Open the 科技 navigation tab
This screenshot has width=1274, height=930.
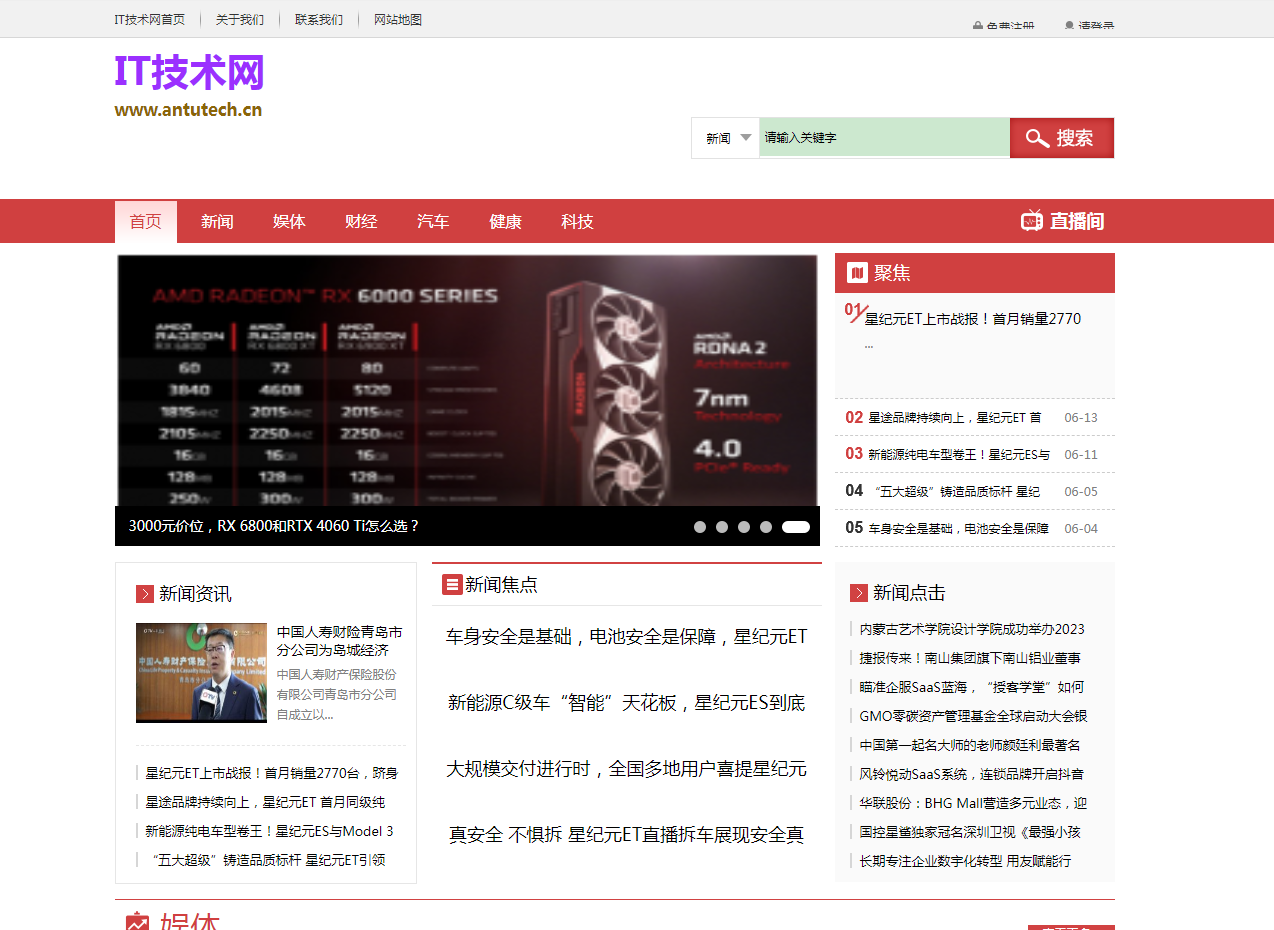577,222
